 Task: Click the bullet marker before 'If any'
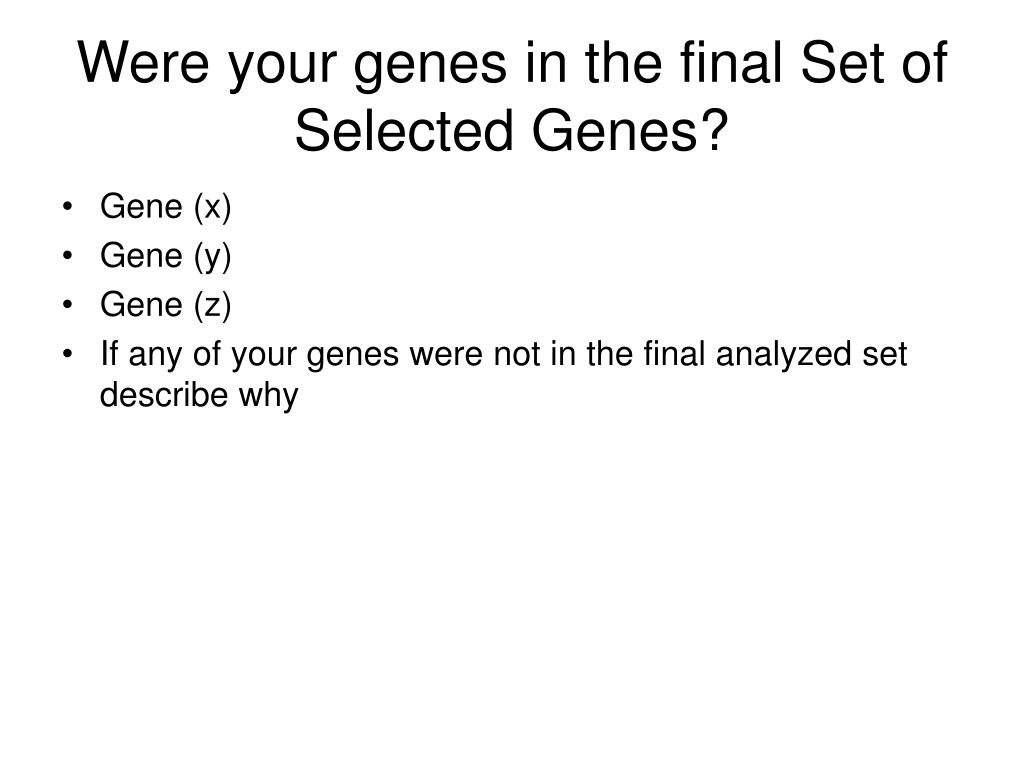(x=67, y=354)
